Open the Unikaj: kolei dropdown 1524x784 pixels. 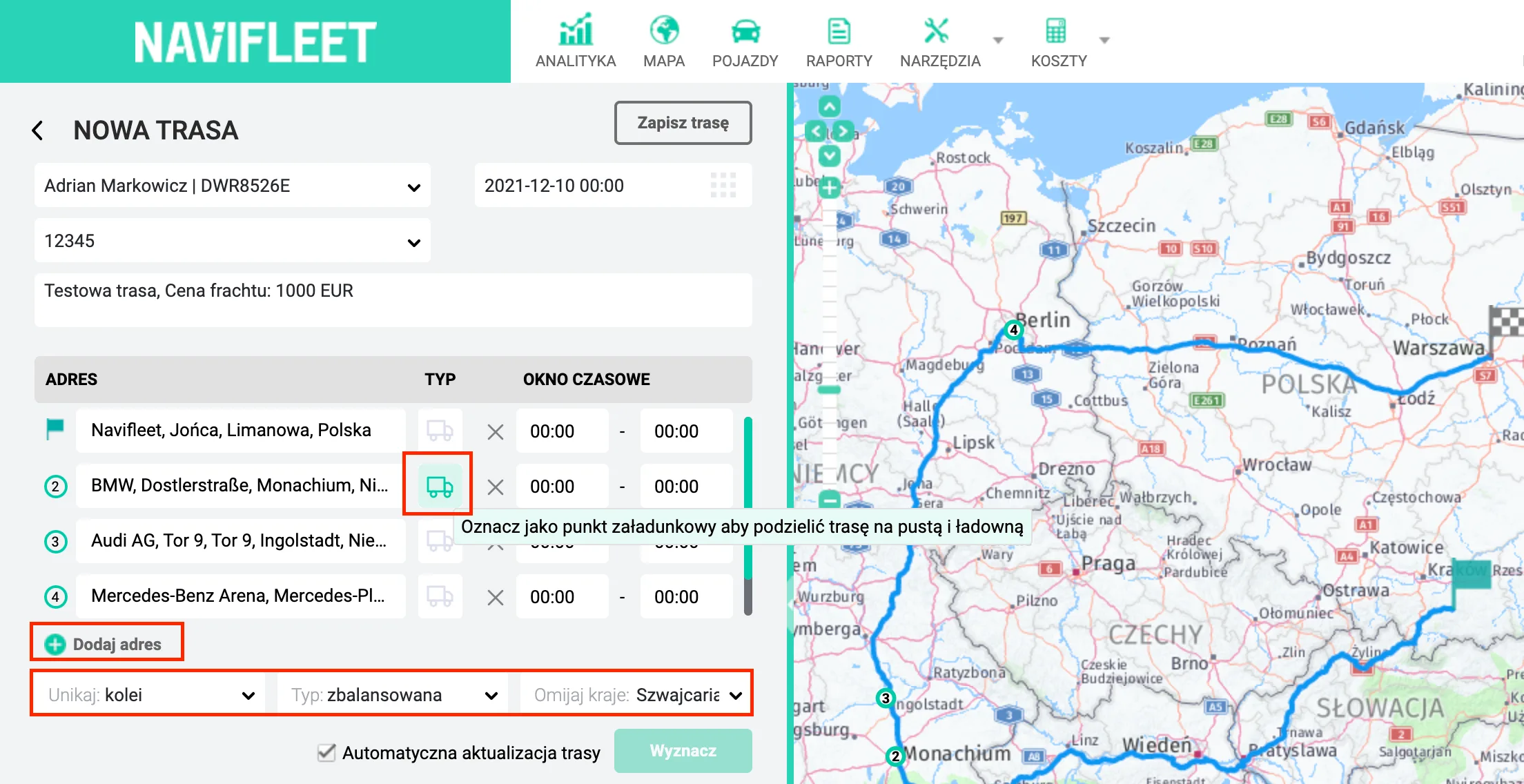pyautogui.click(x=150, y=695)
